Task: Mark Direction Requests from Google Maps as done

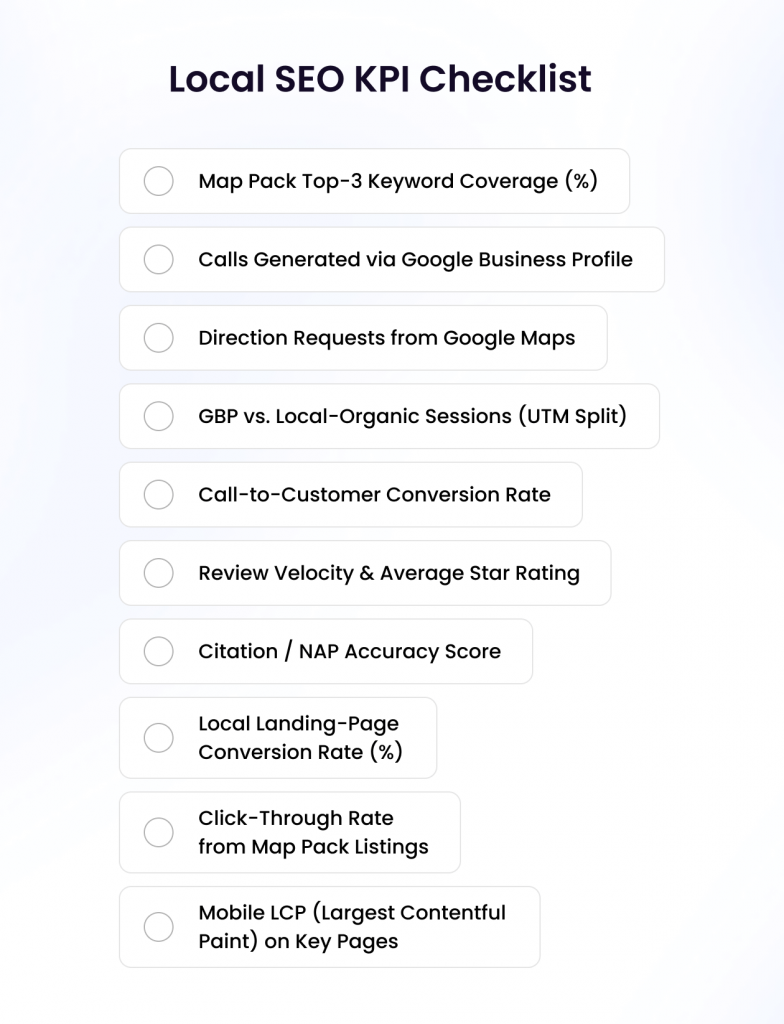Action: click(159, 338)
